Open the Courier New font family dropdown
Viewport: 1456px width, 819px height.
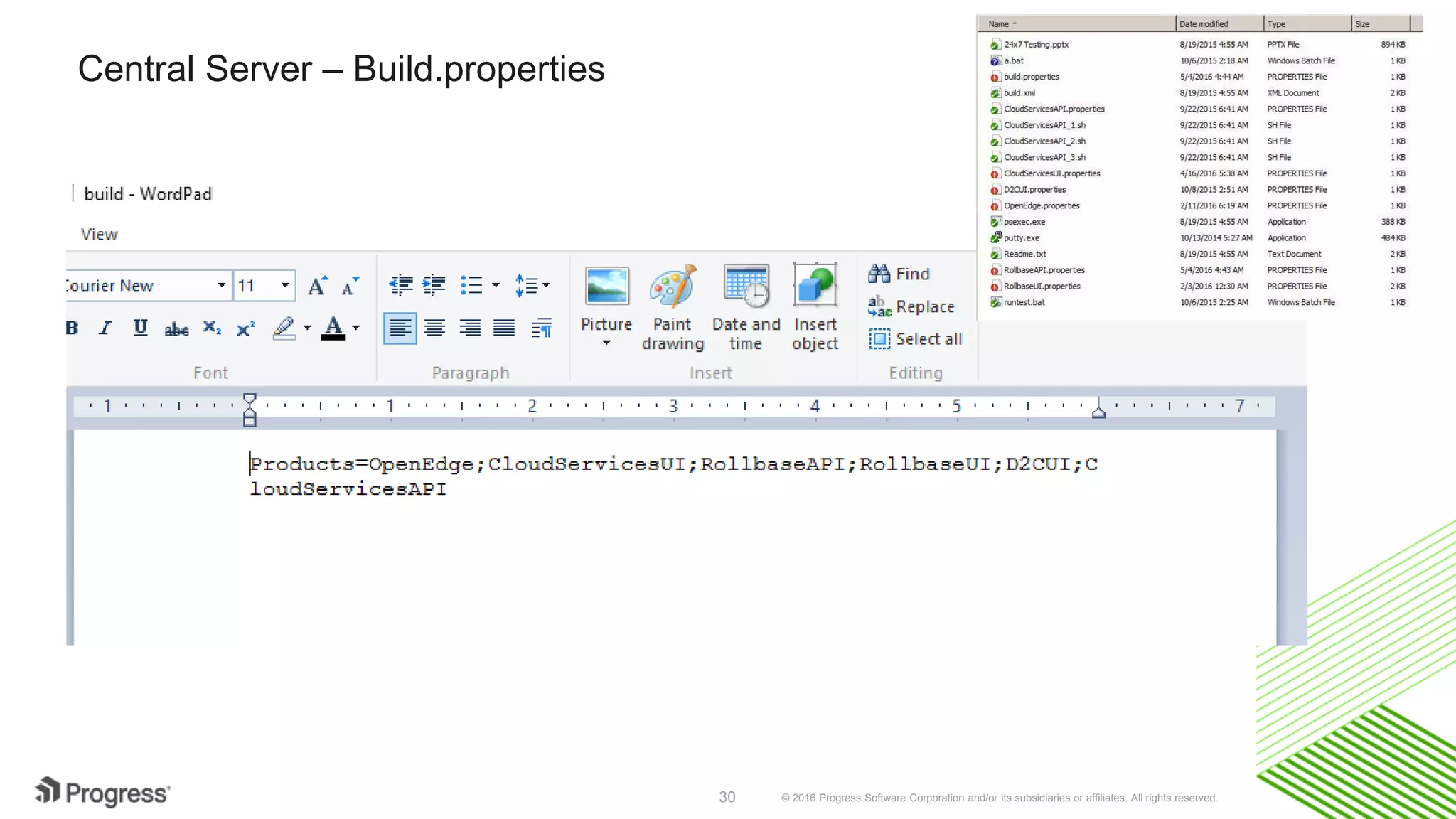click(222, 286)
